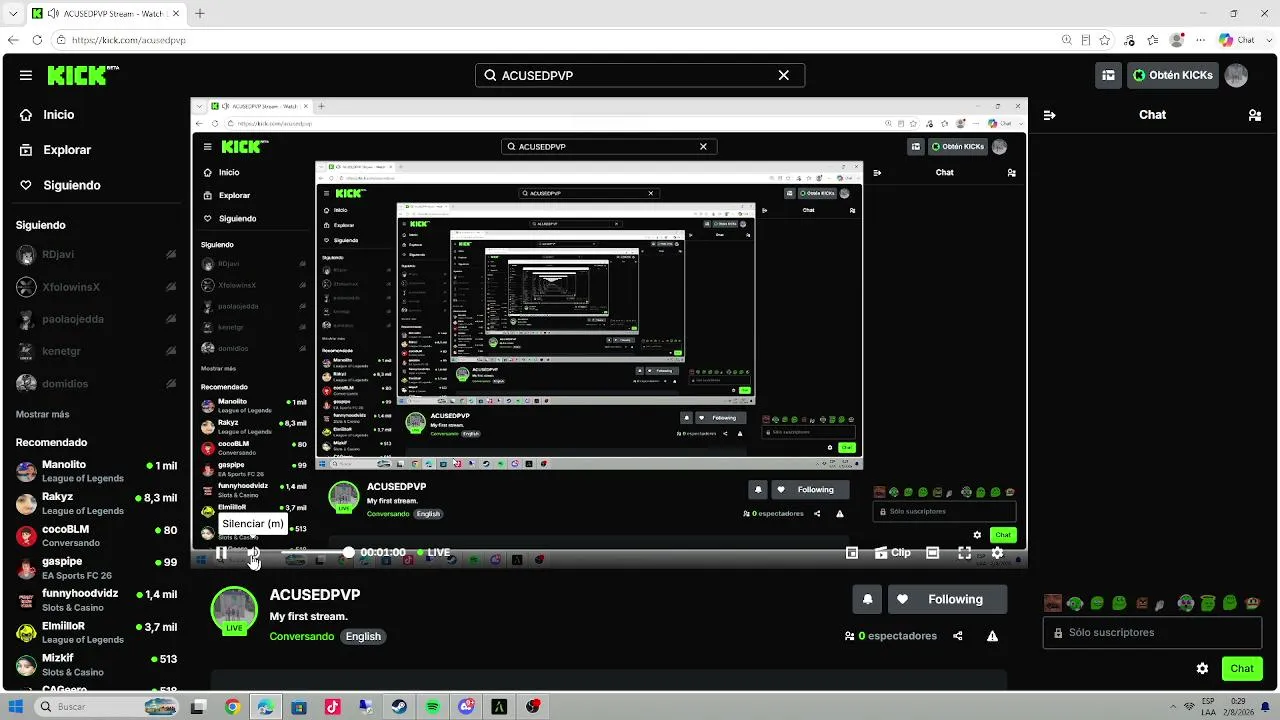The height and width of the screenshot is (720, 1280).
Task: Open followed channel XfolowinsX
Action: pos(96,287)
